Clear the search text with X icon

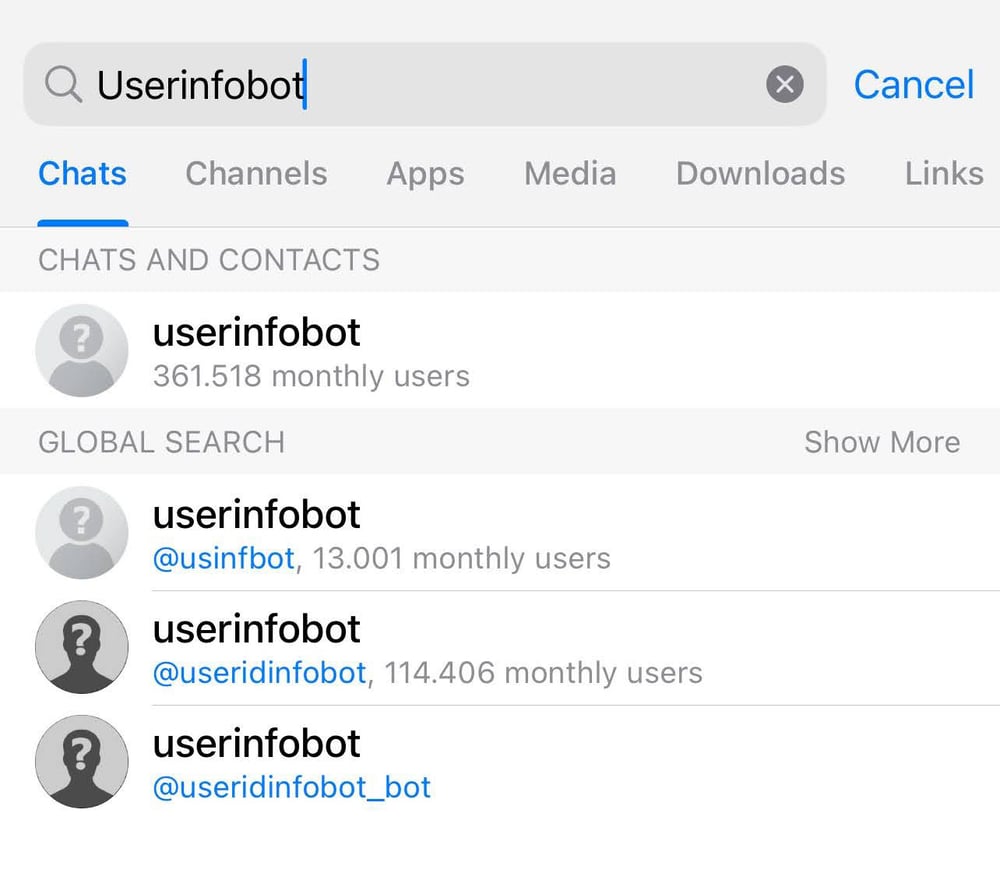[x=784, y=84]
